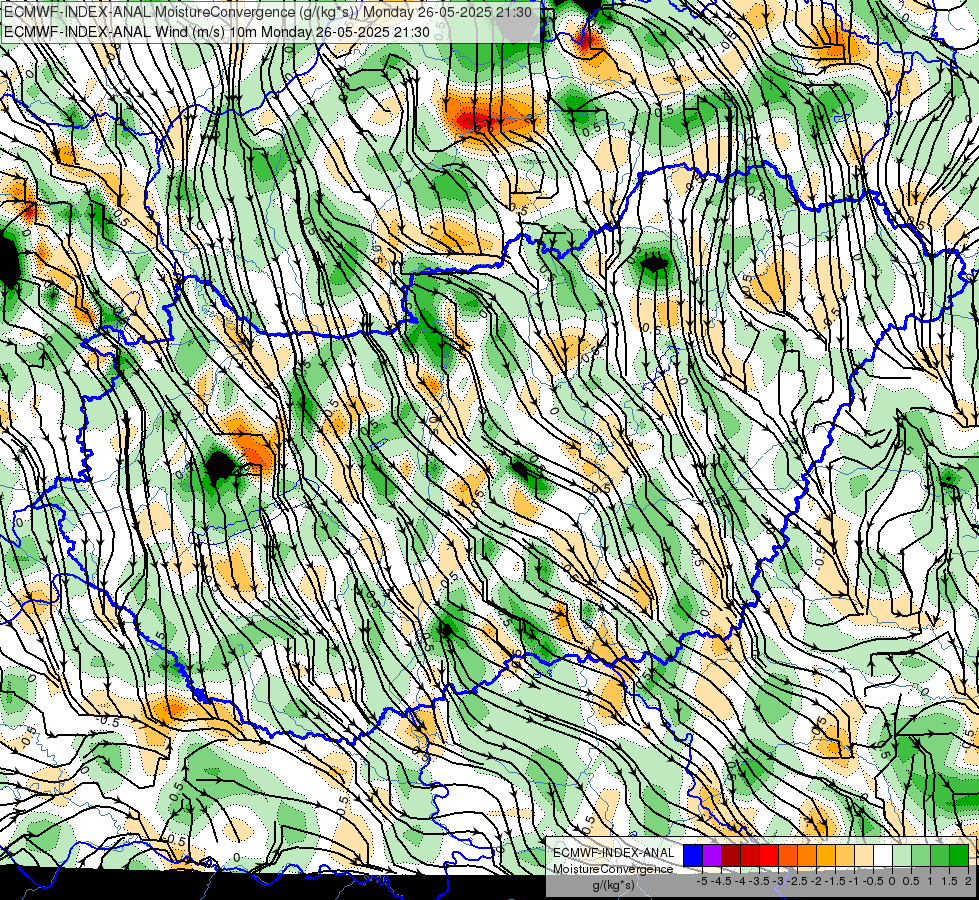
Task: Click the colorbar tick value -5
Action: pyautogui.click(x=702, y=881)
